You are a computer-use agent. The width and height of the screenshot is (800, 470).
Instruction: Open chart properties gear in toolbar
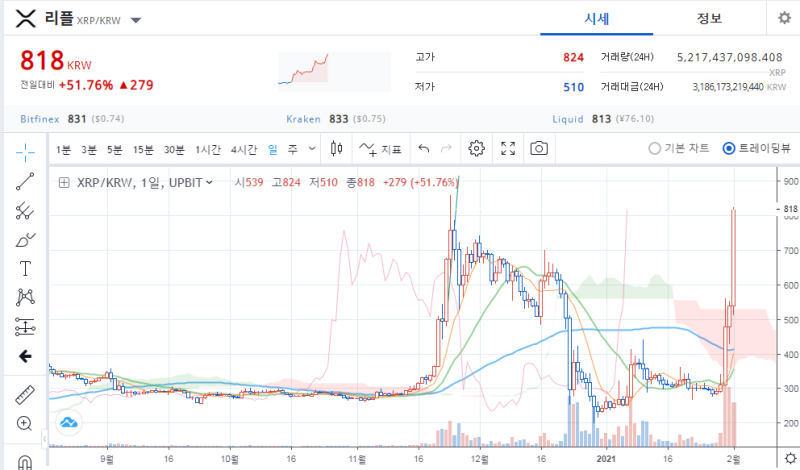(477, 149)
